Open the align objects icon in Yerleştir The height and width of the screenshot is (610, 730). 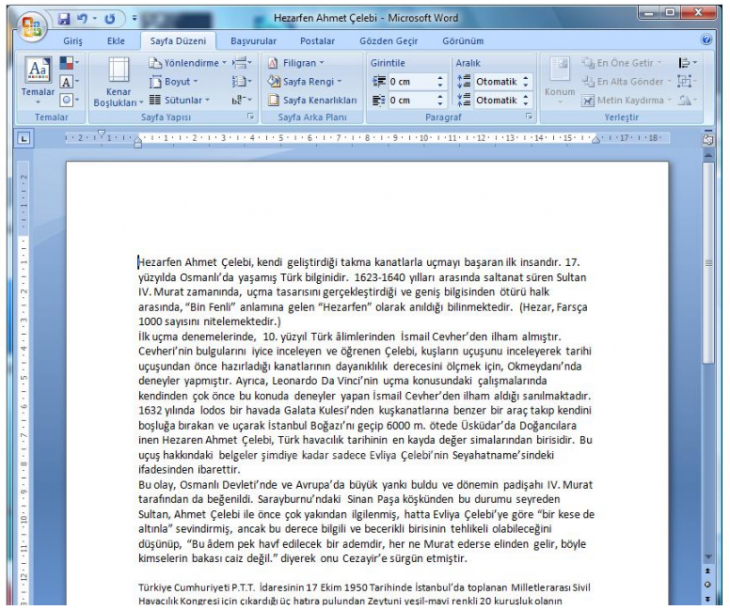688,63
